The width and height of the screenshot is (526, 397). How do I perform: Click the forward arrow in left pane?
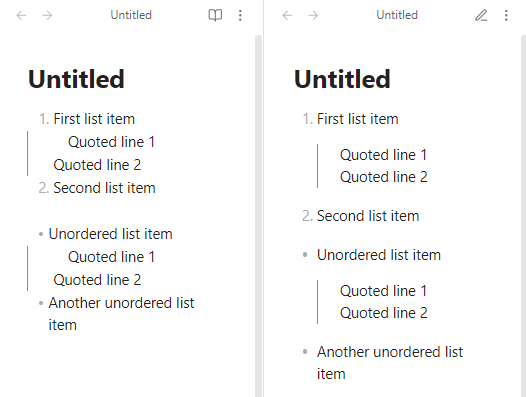(47, 15)
